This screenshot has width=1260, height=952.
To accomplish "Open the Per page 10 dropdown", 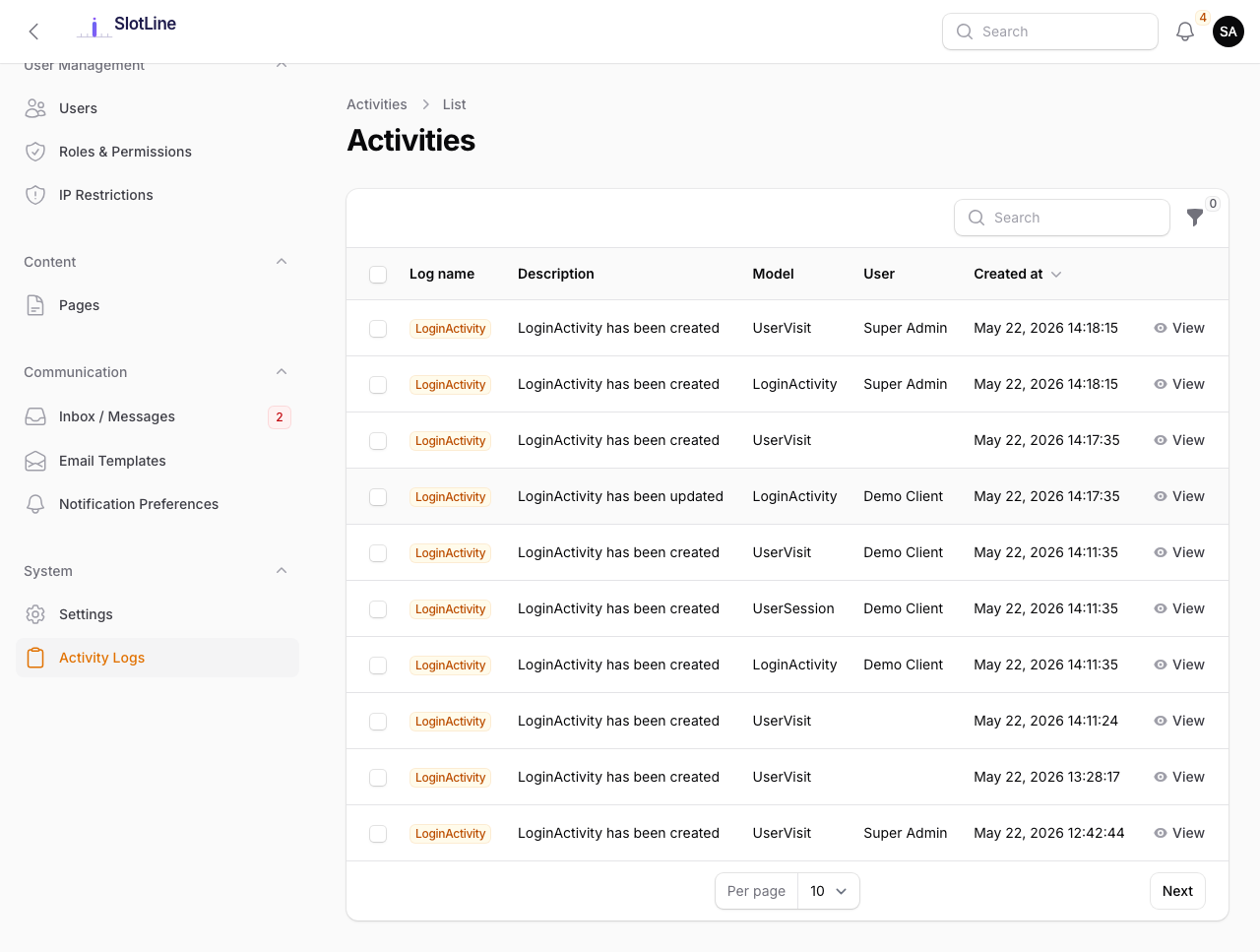I will tap(828, 891).
